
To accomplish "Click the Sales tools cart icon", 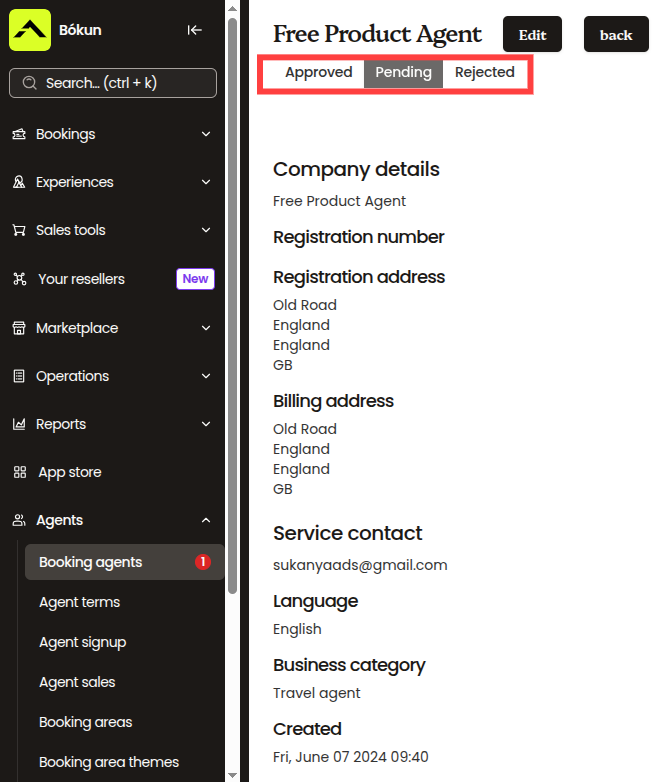I will (19, 230).
